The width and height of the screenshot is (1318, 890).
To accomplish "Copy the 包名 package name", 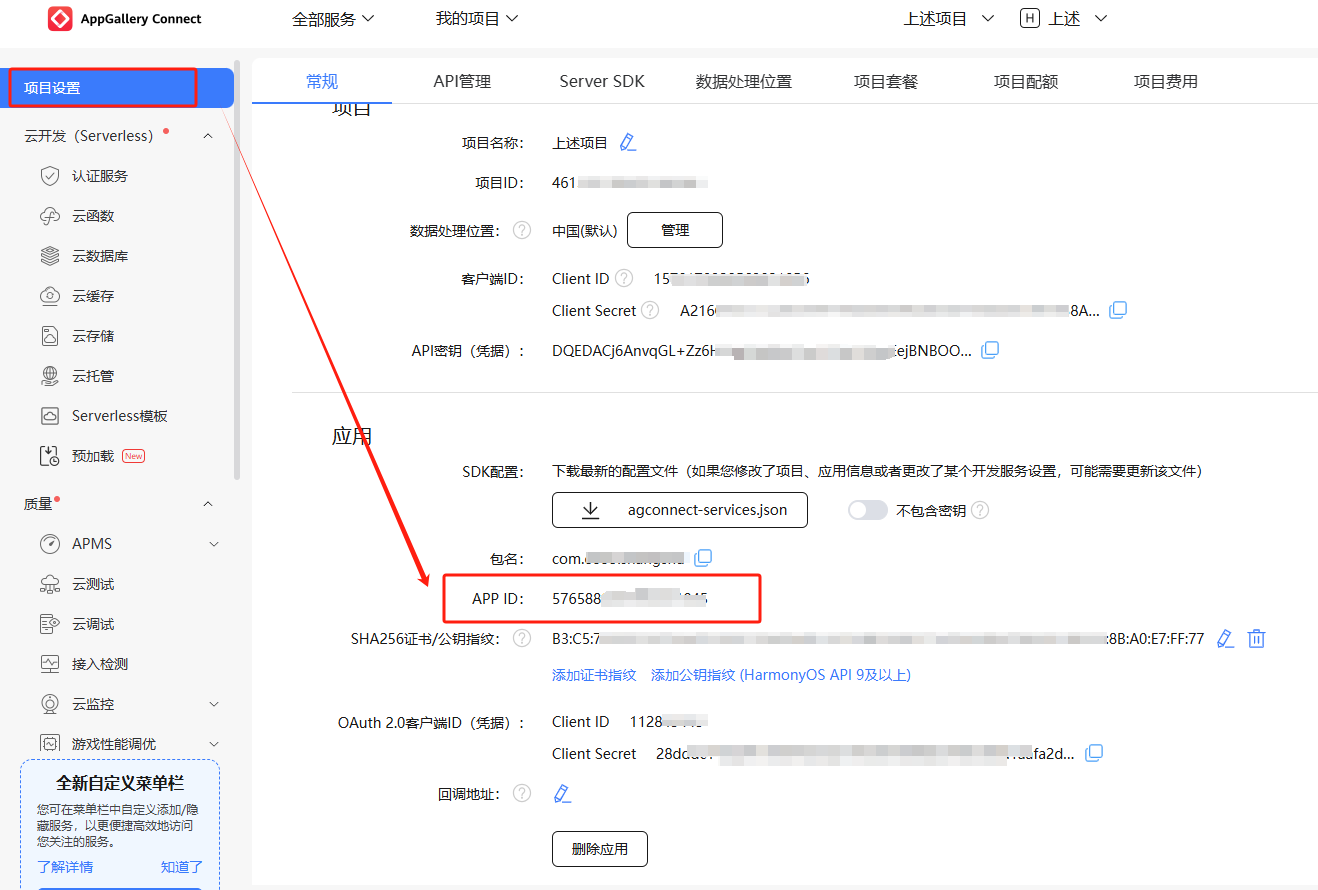I will pos(703,557).
